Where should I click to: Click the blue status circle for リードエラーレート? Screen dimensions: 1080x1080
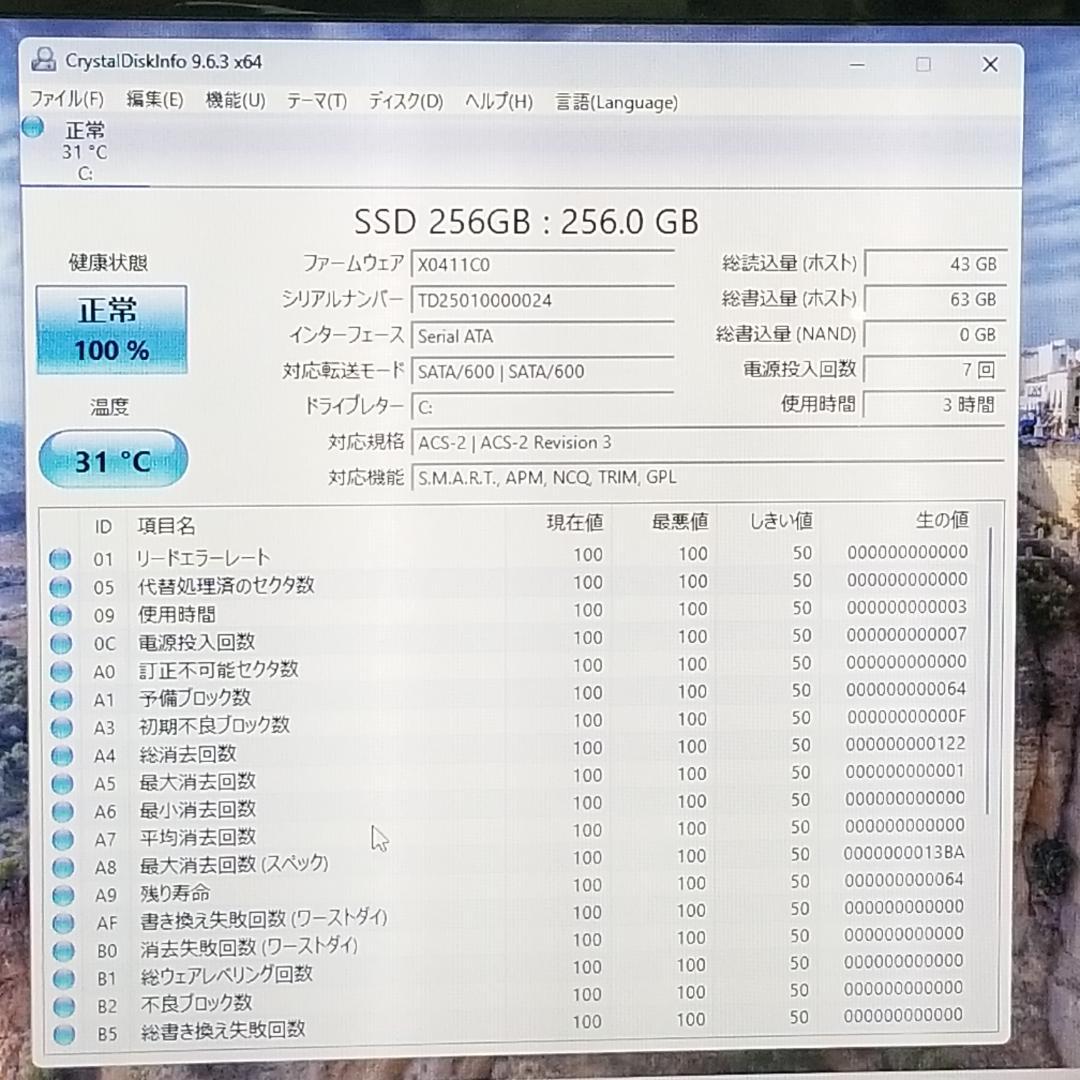60,558
